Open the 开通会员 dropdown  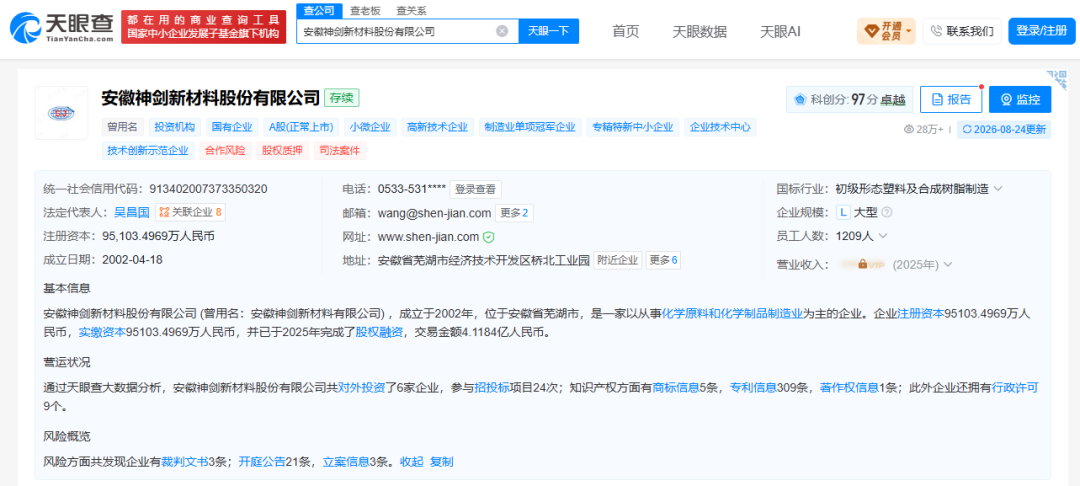(x=886, y=31)
